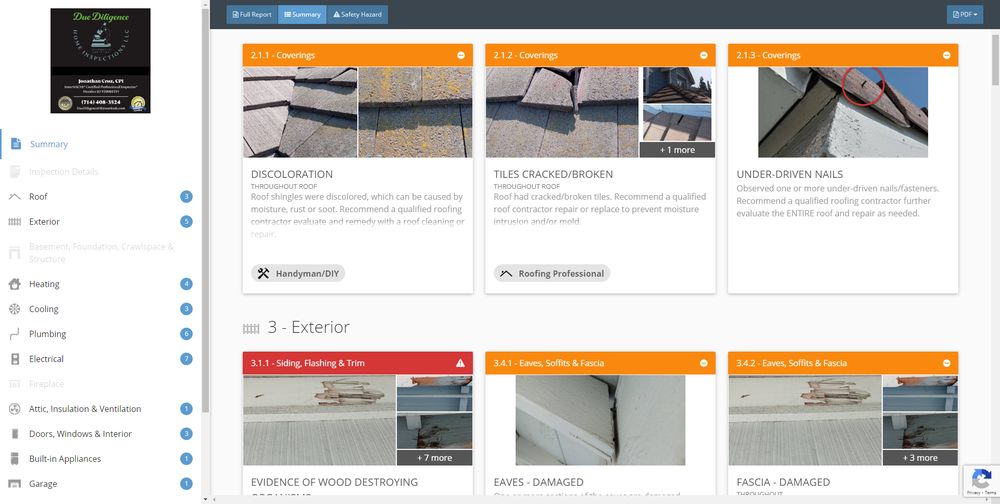The height and width of the screenshot is (504, 1000).
Task: Click the 'FASCIA - DAMAGED' title
Action: [783, 482]
